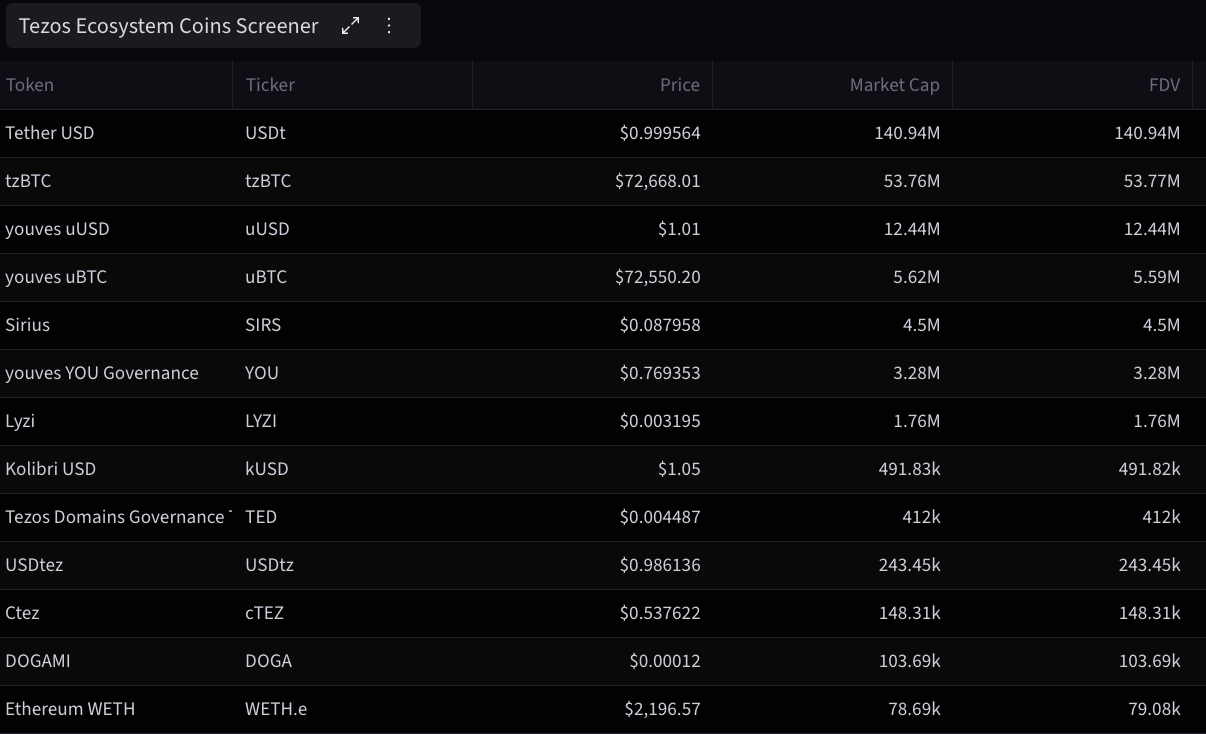The height and width of the screenshot is (734, 1206).
Task: Sort by FDV column header
Action: tap(1165, 85)
